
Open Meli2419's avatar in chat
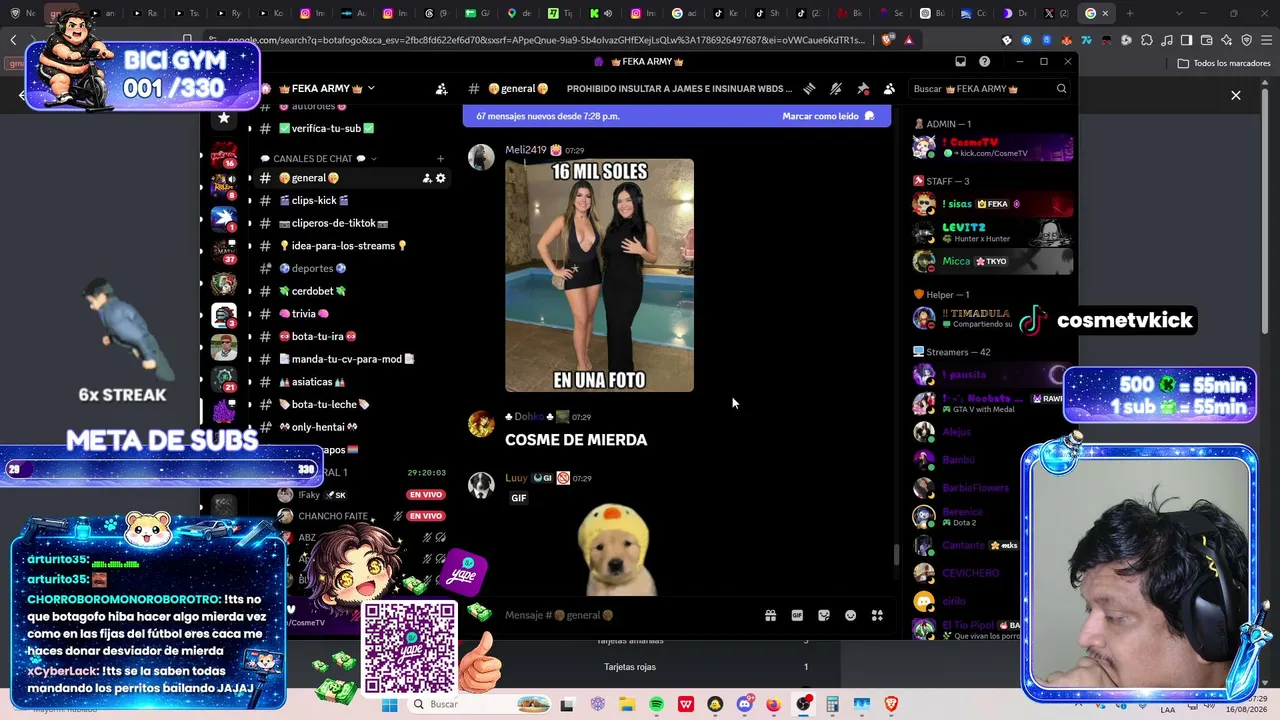point(481,157)
